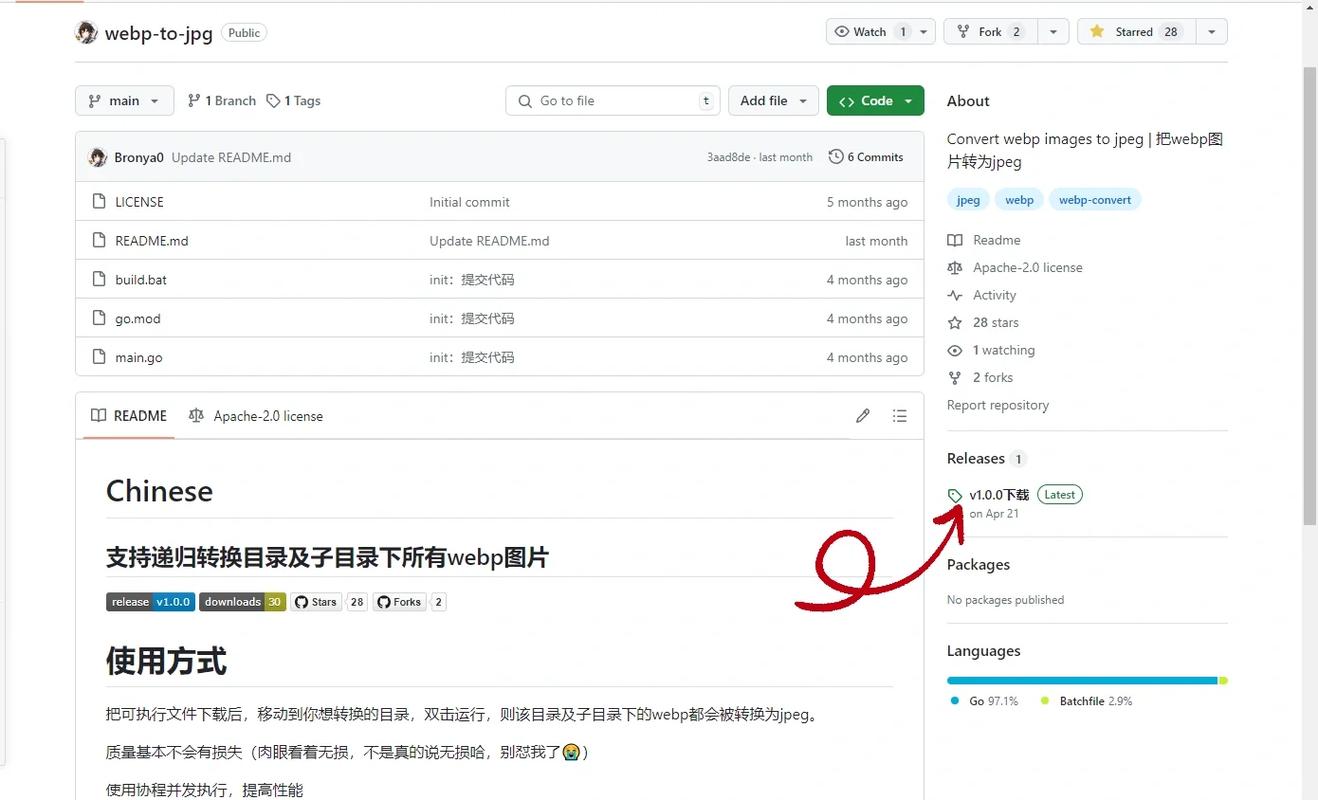Click the star icon beside 28 stars
This screenshot has height=800, width=1318.
point(955,322)
